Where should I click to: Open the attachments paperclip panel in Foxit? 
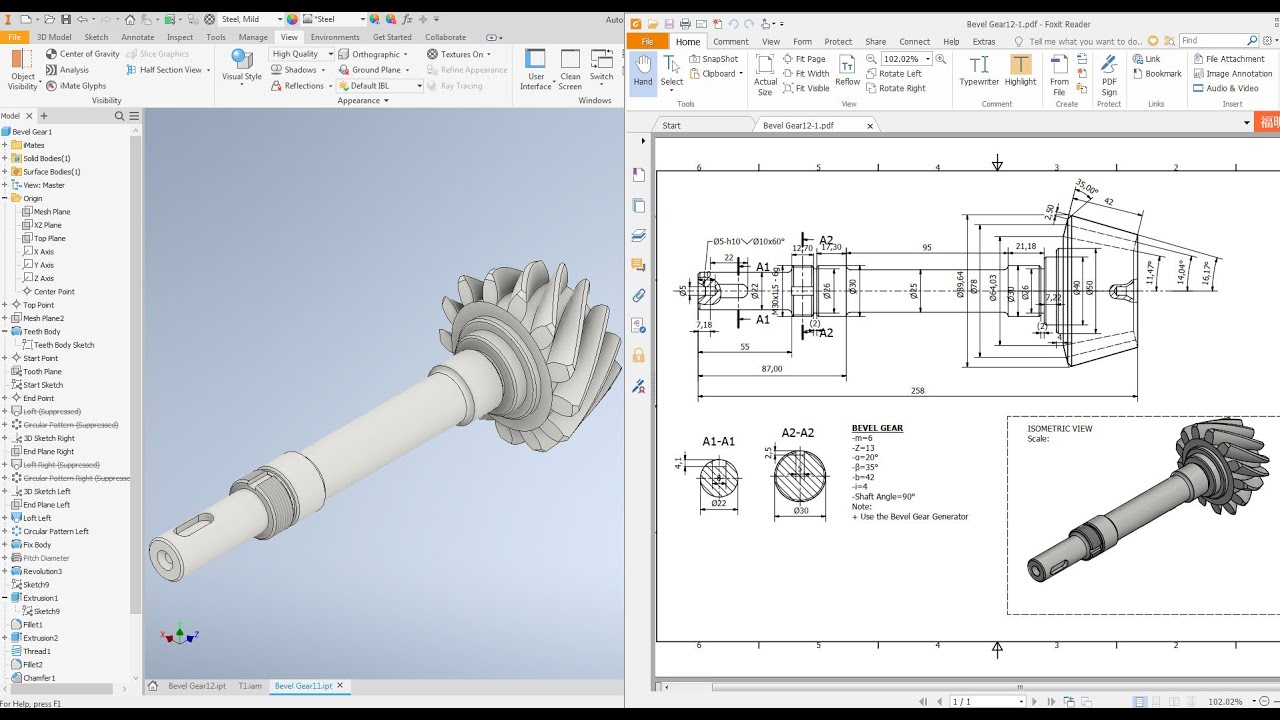point(638,295)
